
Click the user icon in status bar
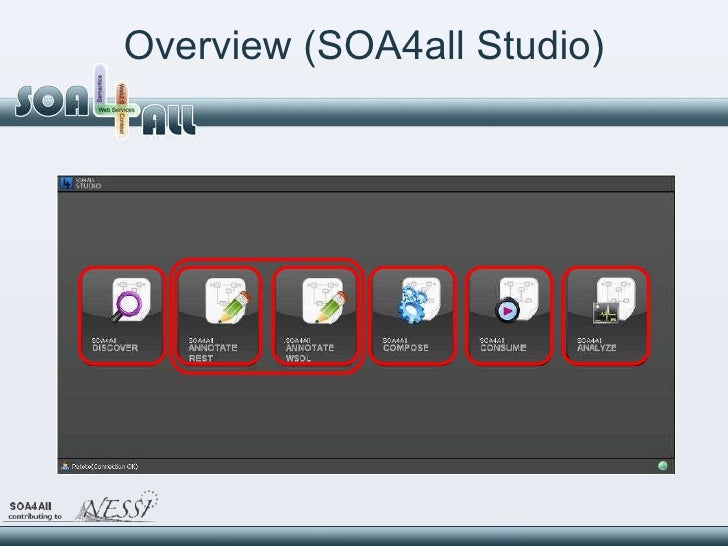65,466
